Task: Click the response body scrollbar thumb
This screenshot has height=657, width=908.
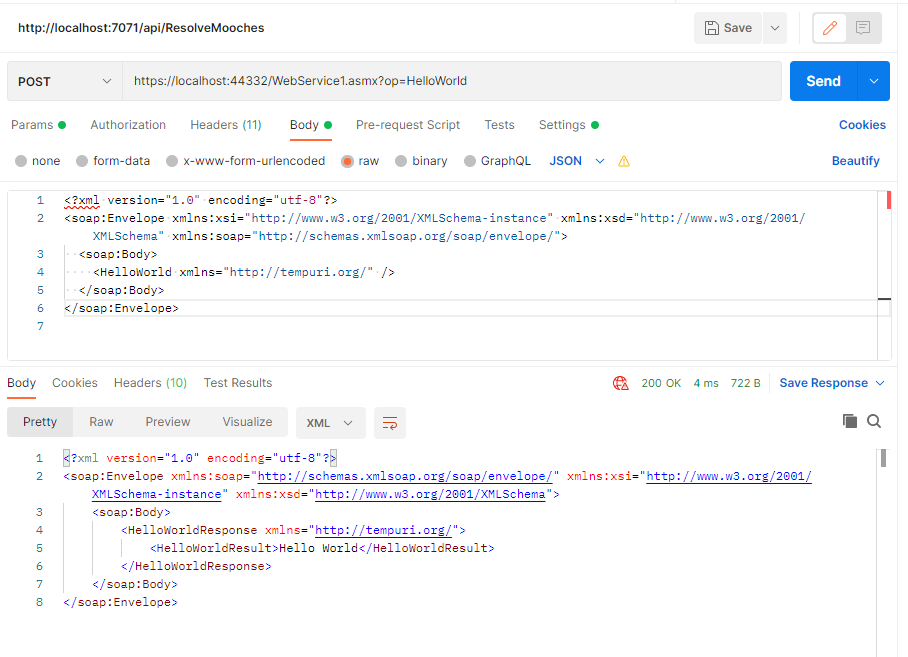Action: tap(883, 458)
